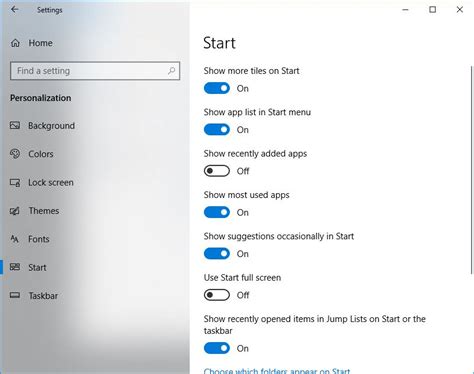Viewport: 474px width, 374px height.
Task: Click the Colors palette icon
Action: pos(15,154)
